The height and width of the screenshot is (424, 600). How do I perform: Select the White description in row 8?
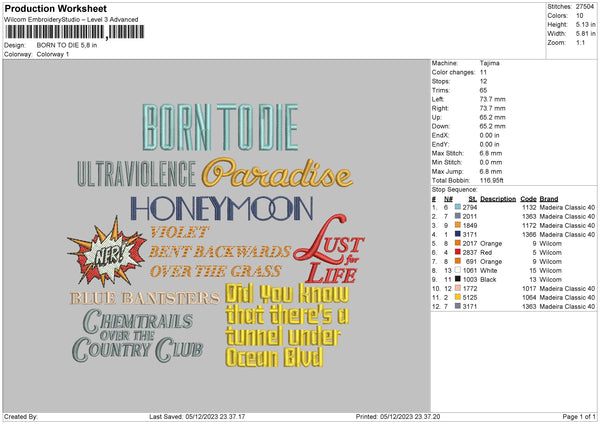pyautogui.click(x=489, y=271)
